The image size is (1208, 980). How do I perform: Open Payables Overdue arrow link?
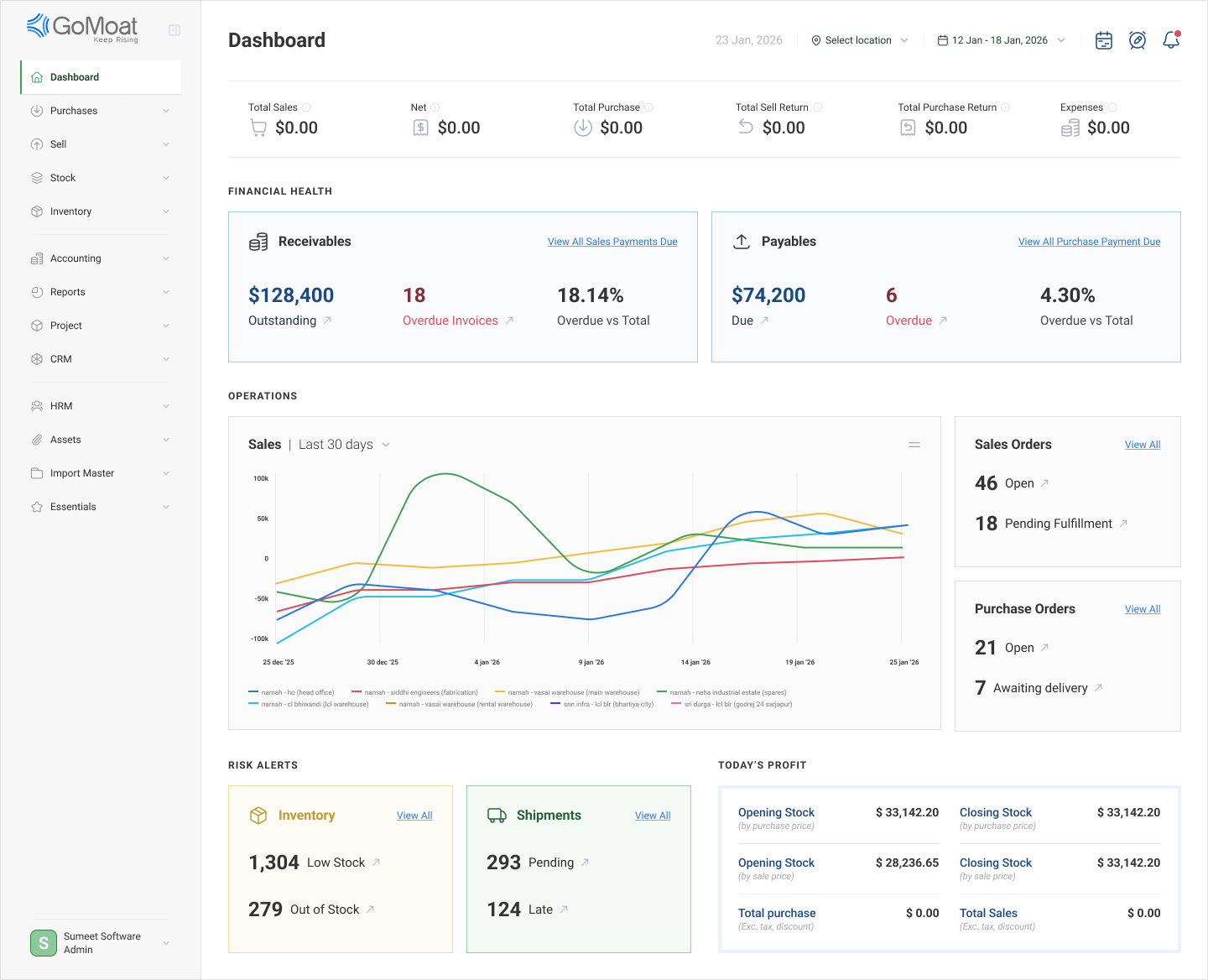pyautogui.click(x=943, y=321)
